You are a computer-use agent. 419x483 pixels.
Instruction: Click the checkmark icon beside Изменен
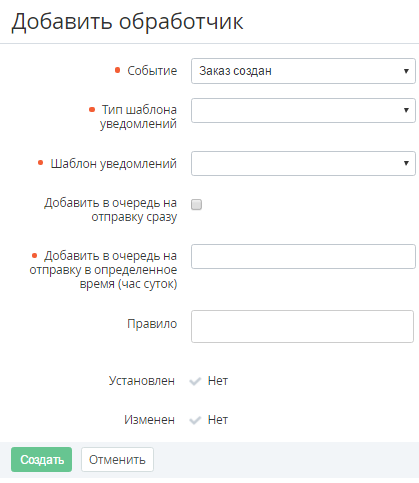tap(195, 420)
